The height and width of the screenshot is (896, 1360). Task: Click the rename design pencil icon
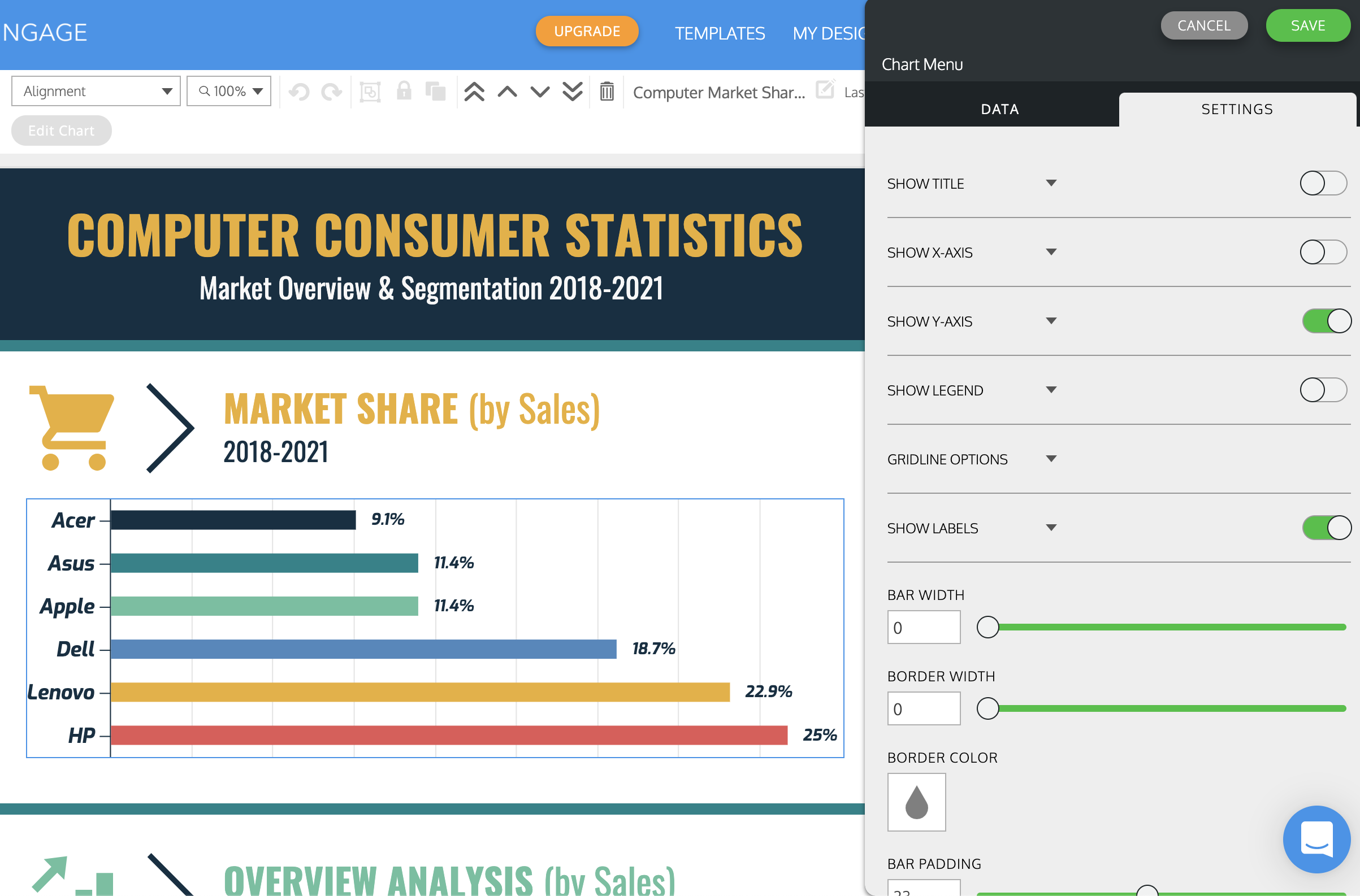pyautogui.click(x=825, y=89)
